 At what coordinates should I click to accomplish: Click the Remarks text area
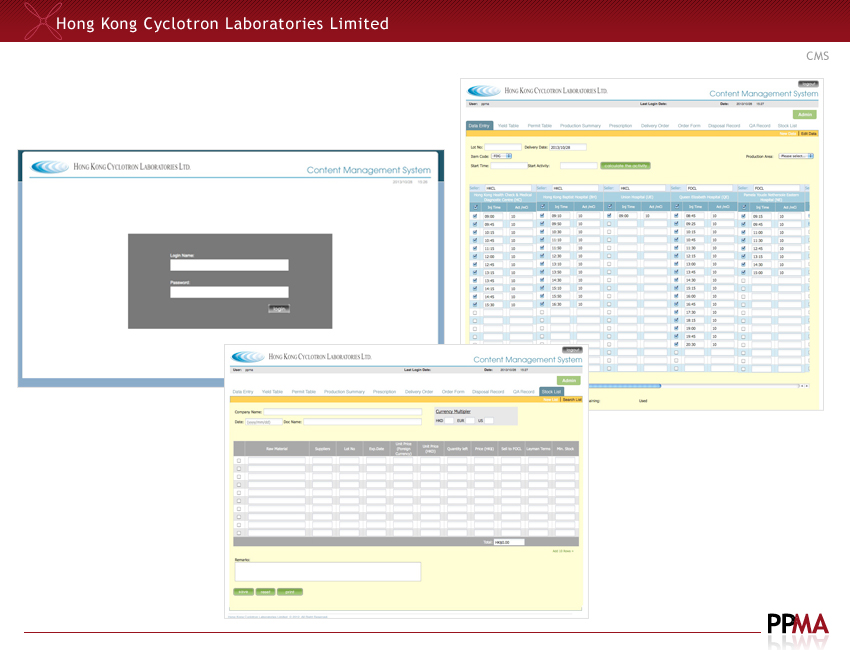pyautogui.click(x=328, y=572)
